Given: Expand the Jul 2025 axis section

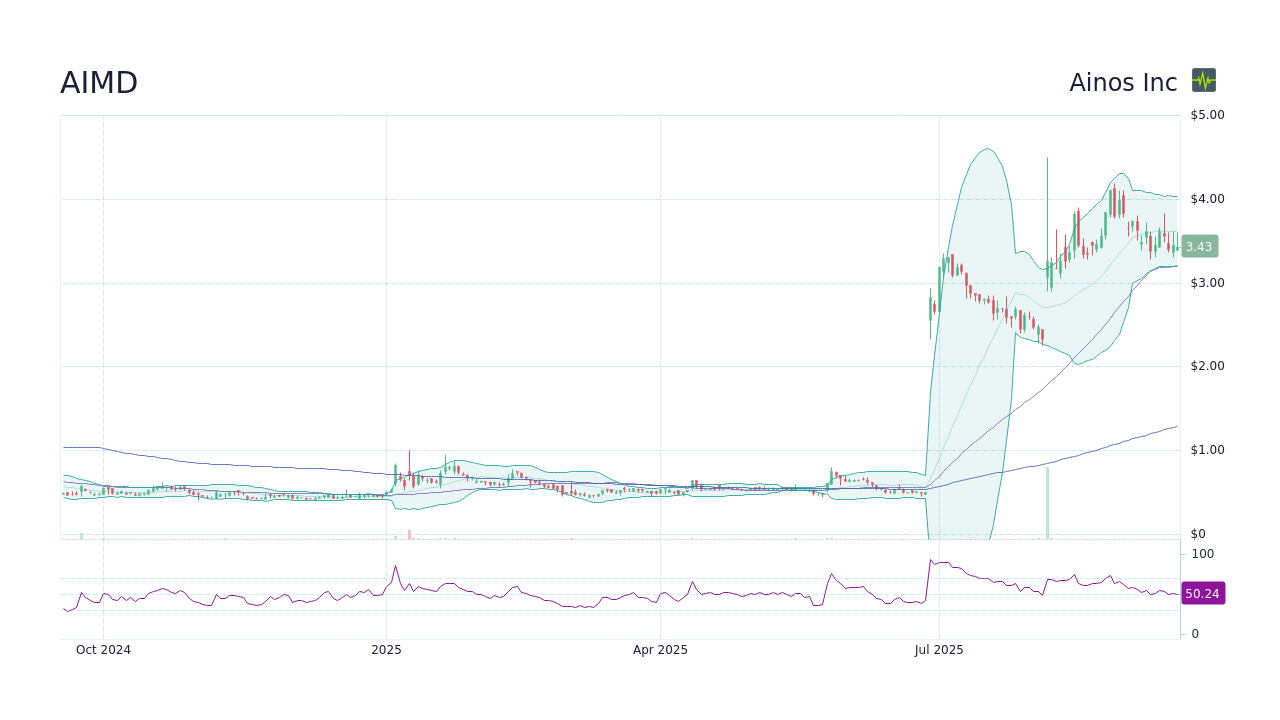Looking at the screenshot, I should point(939,650).
